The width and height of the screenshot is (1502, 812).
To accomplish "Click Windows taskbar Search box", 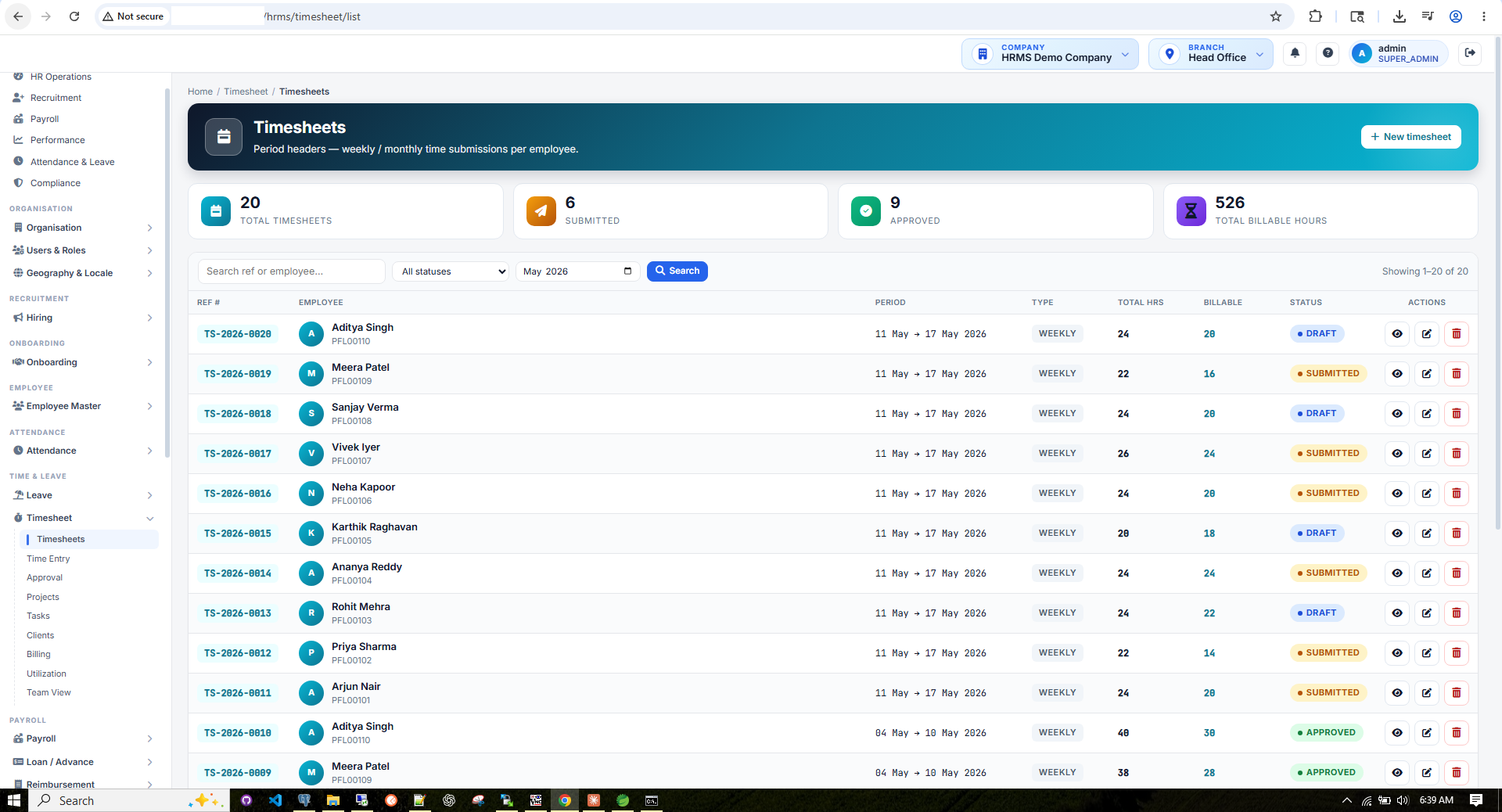I will 129,800.
